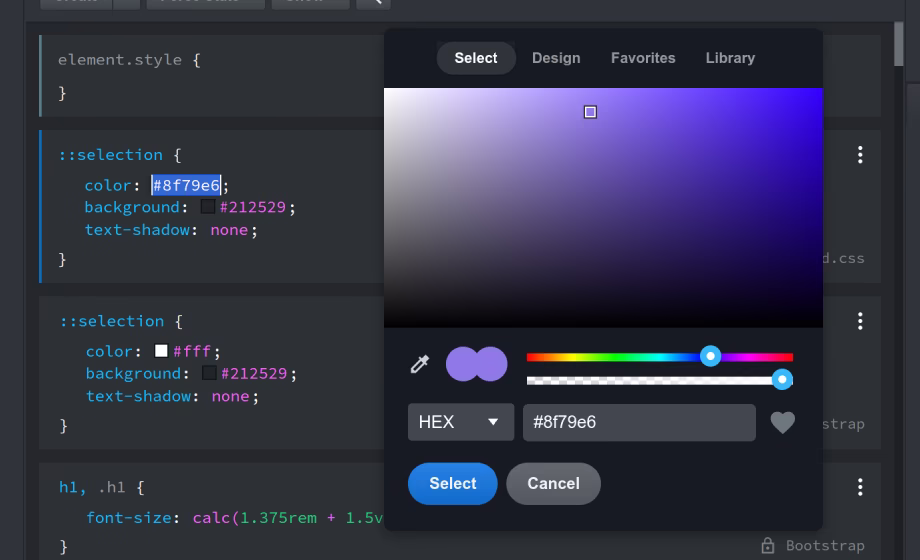The image size is (920, 560).
Task: Go to the Library tab
Action: (x=730, y=58)
